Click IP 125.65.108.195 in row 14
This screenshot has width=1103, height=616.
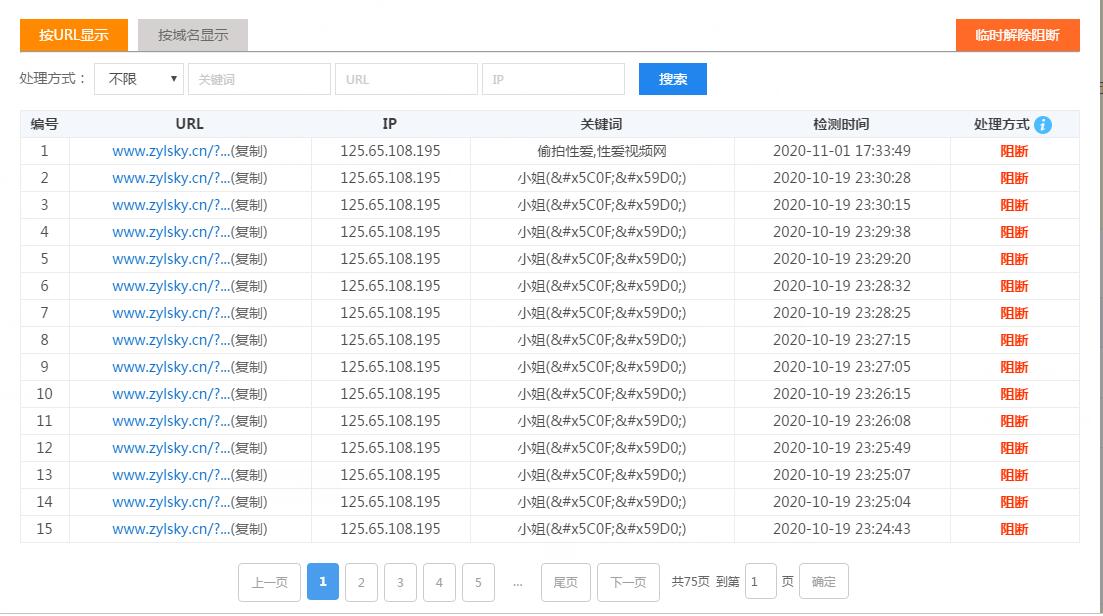point(390,502)
